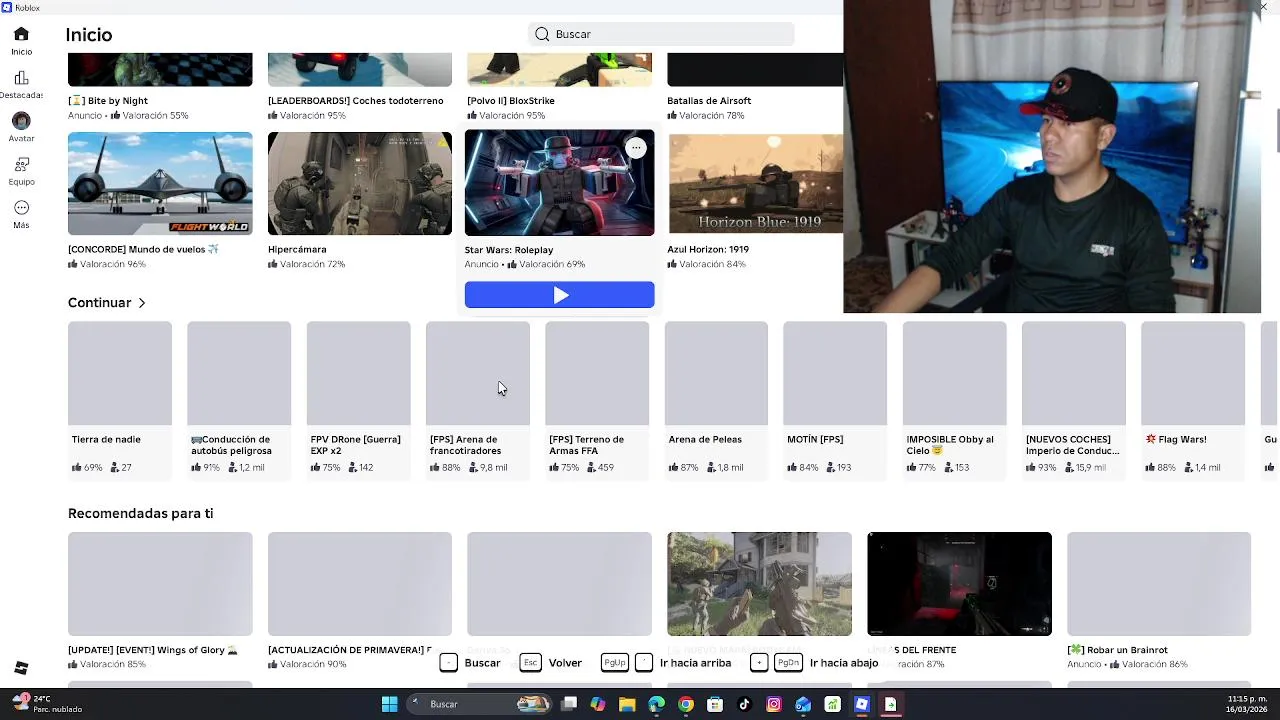The image size is (1280, 720).
Task: Open Roblox app on the taskbar
Action: (x=862, y=704)
